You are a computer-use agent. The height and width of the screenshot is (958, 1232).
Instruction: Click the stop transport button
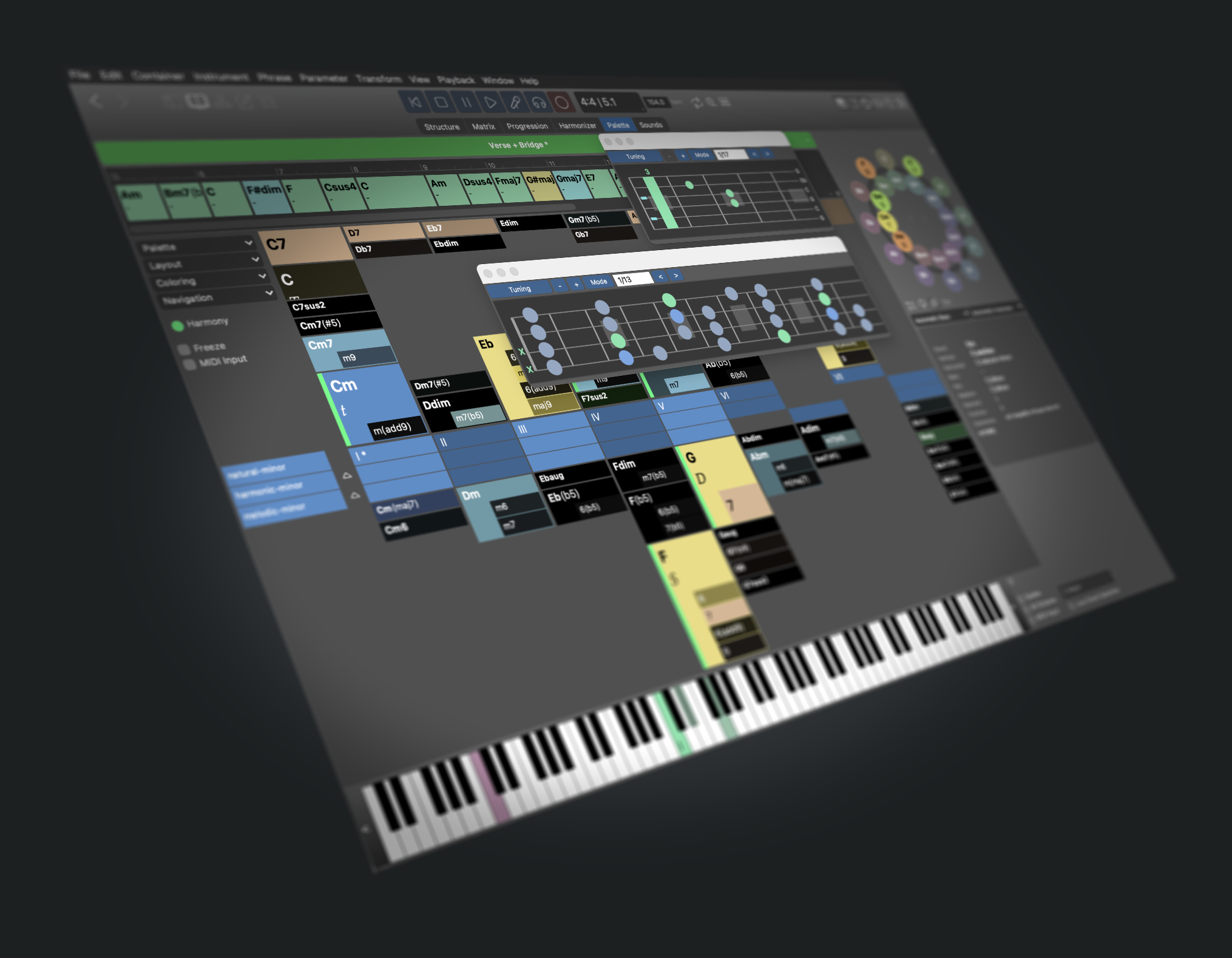[441, 102]
